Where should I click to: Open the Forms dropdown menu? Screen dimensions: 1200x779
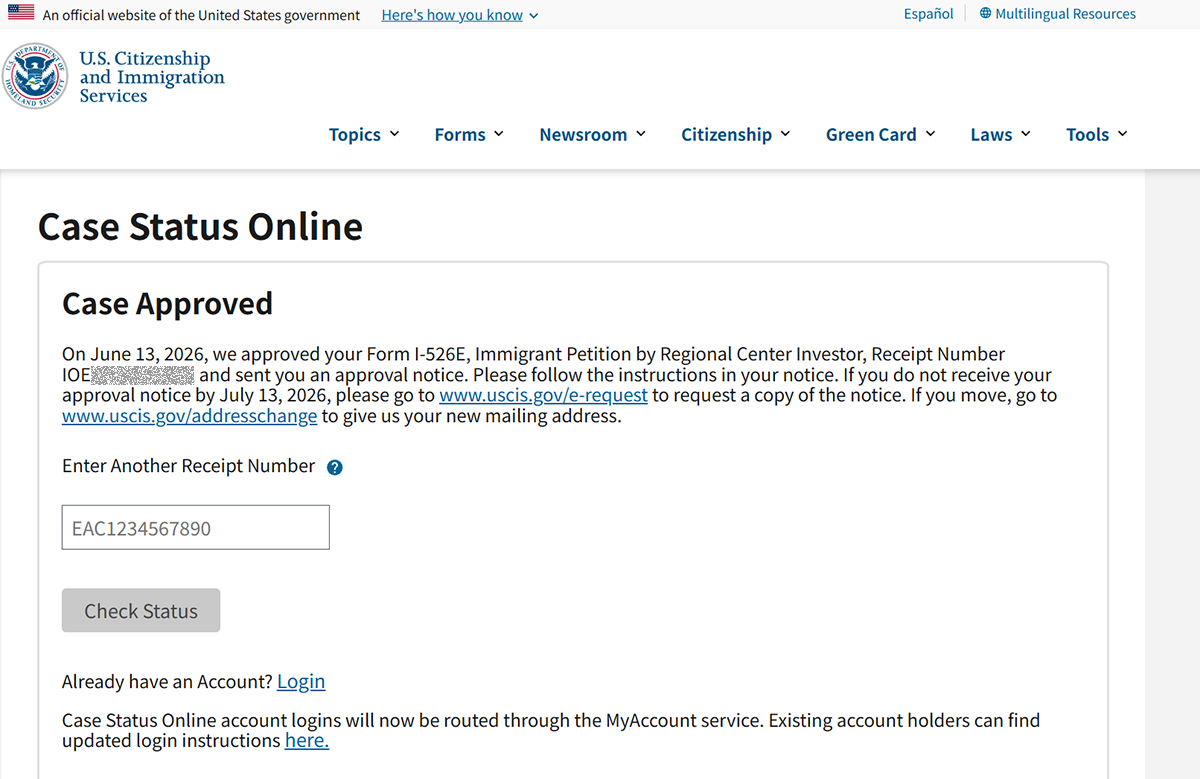coord(469,134)
